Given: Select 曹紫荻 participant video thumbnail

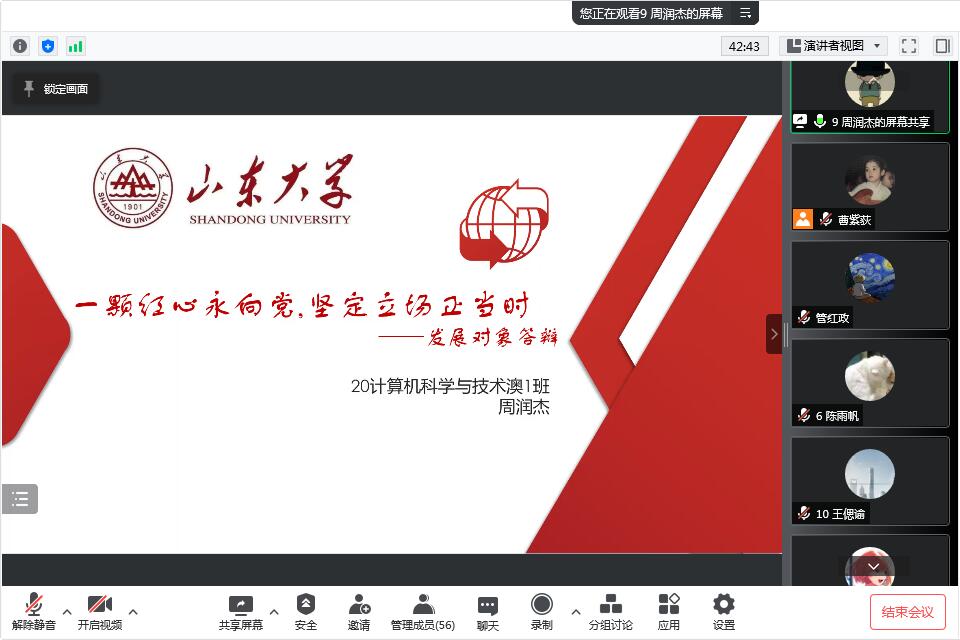Looking at the screenshot, I should pos(869,187).
